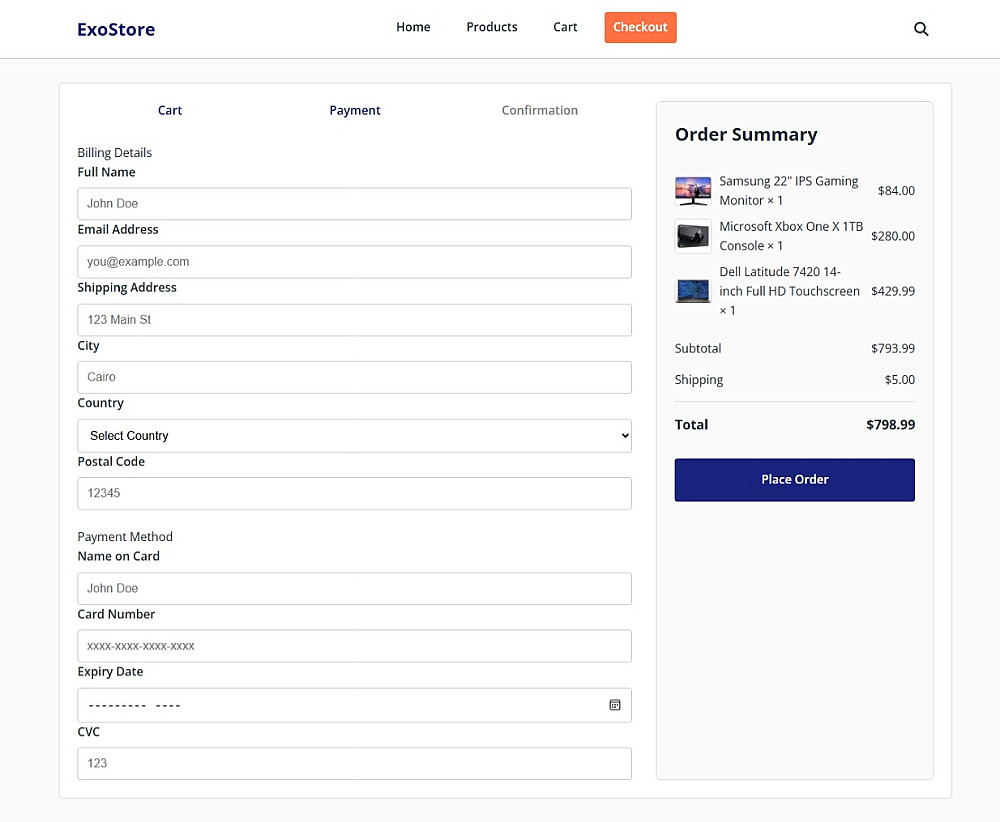This screenshot has height=822, width=1000.
Task: Click the ExoStore logo
Action: point(116,29)
